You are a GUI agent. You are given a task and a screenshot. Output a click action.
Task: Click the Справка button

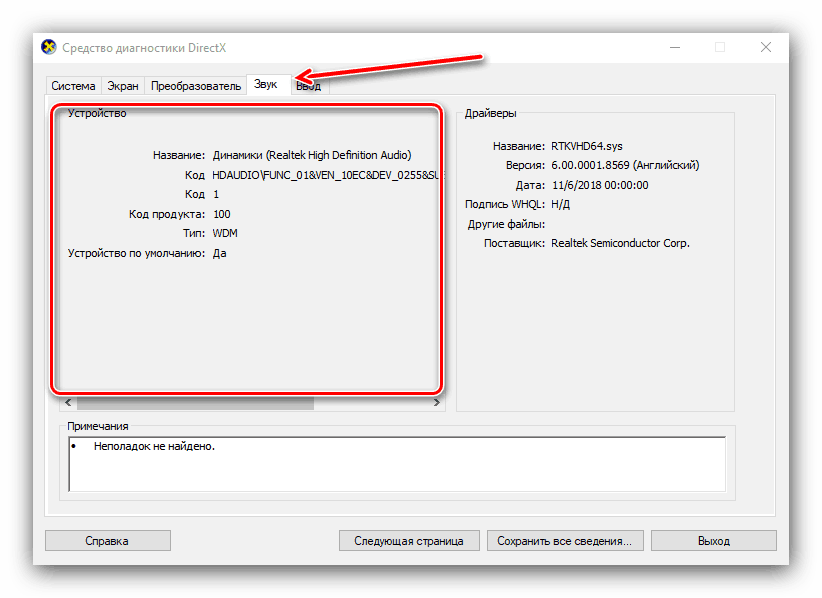tap(107, 541)
